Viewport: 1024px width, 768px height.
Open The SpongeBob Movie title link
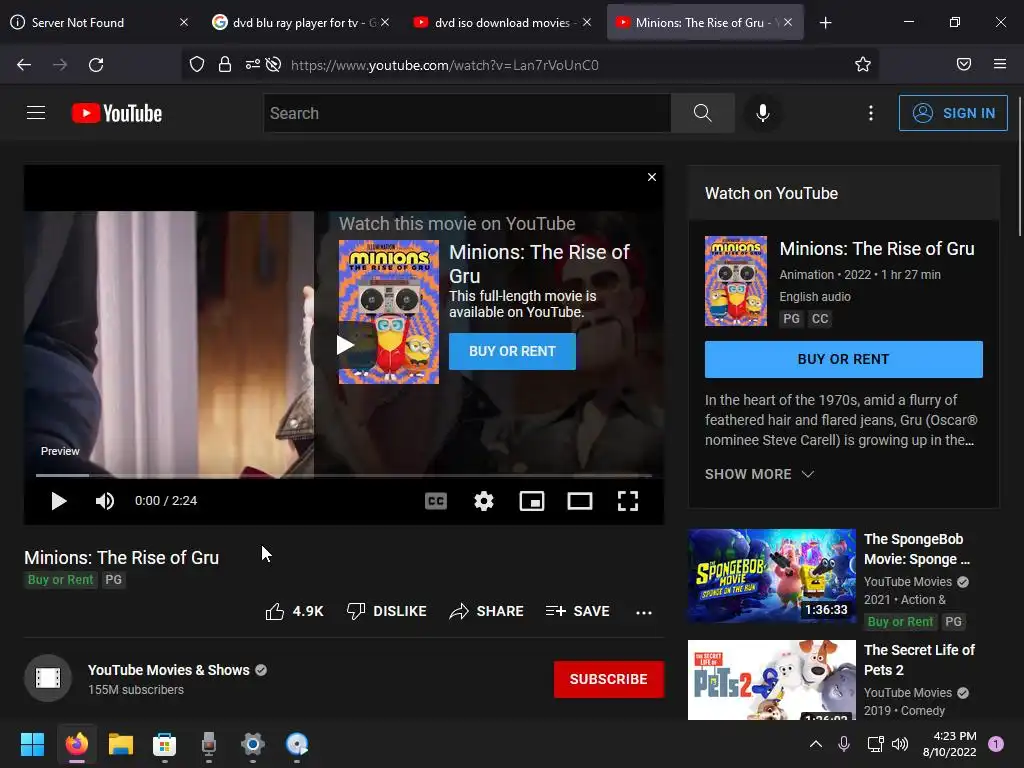coord(917,549)
